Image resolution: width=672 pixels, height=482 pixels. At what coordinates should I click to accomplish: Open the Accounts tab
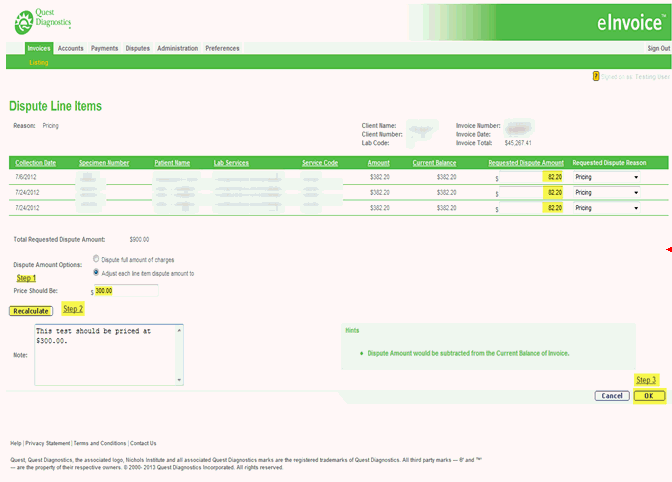(x=71, y=48)
